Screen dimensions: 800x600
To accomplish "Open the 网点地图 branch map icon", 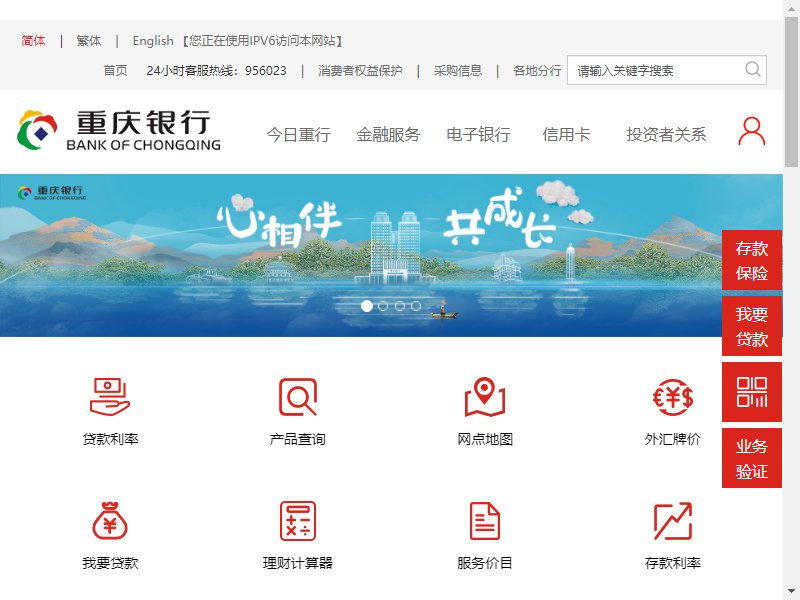I will point(485,397).
